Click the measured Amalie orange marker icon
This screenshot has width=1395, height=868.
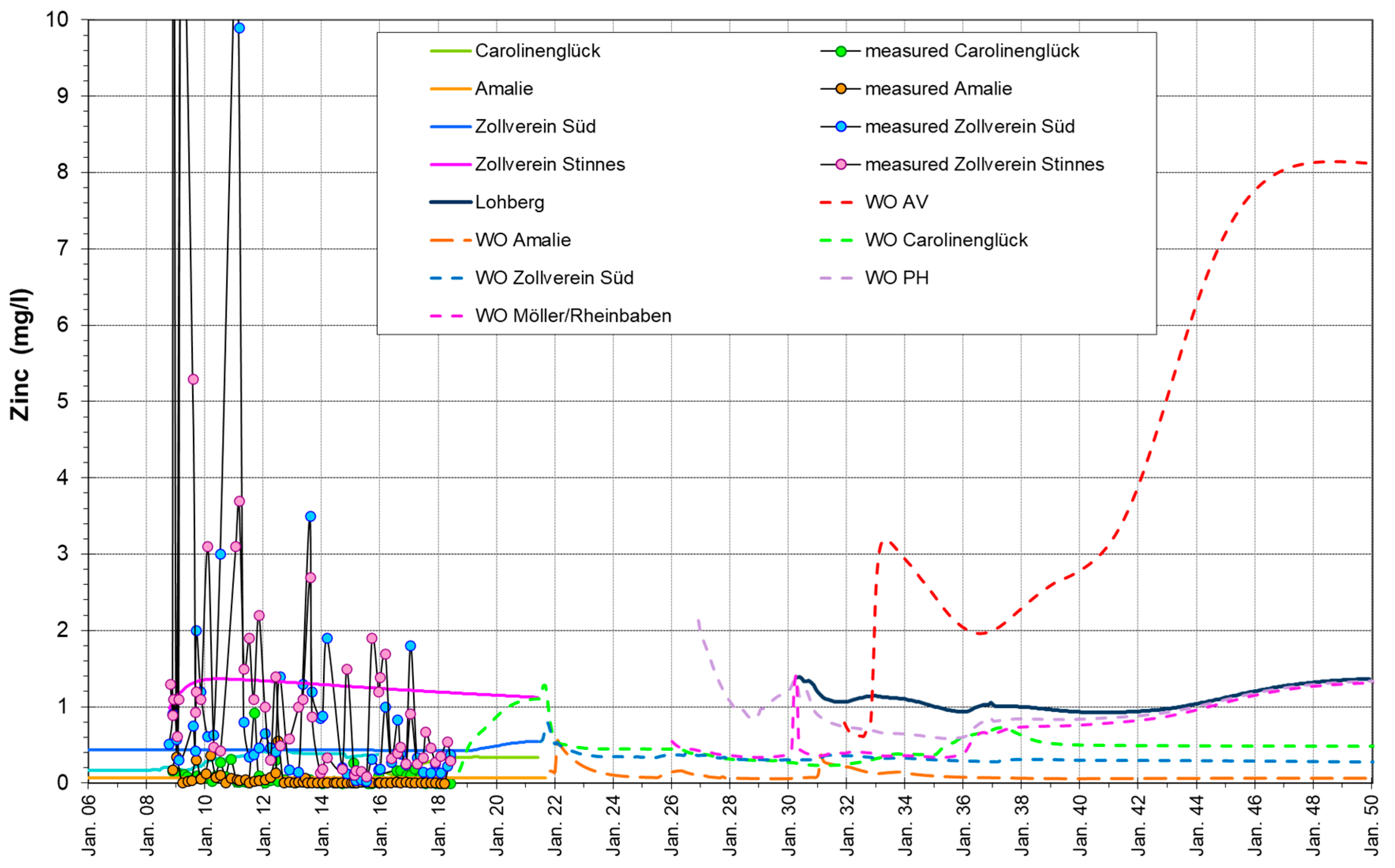pyautogui.click(x=841, y=89)
